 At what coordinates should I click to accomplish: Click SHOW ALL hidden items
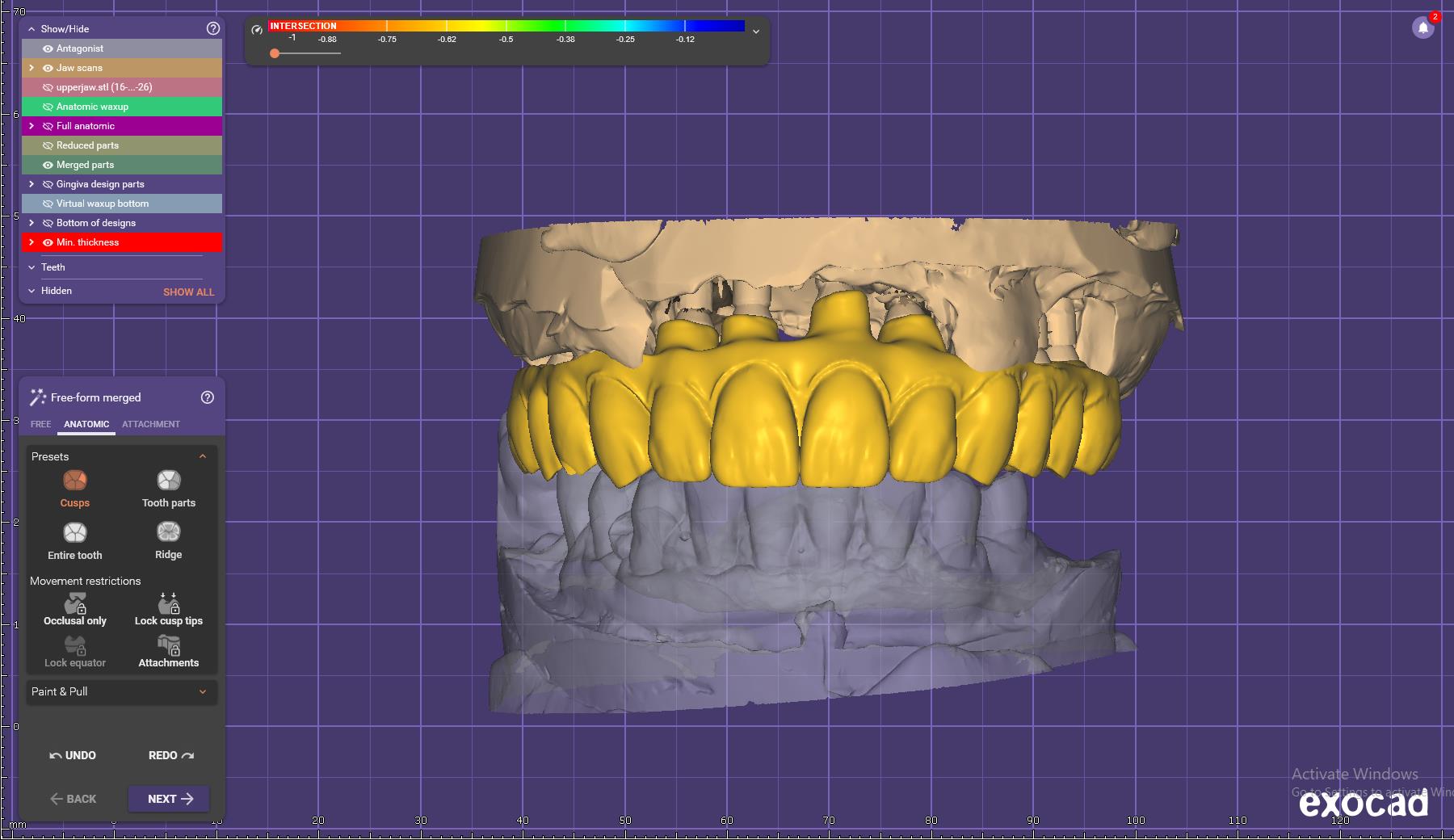click(188, 292)
